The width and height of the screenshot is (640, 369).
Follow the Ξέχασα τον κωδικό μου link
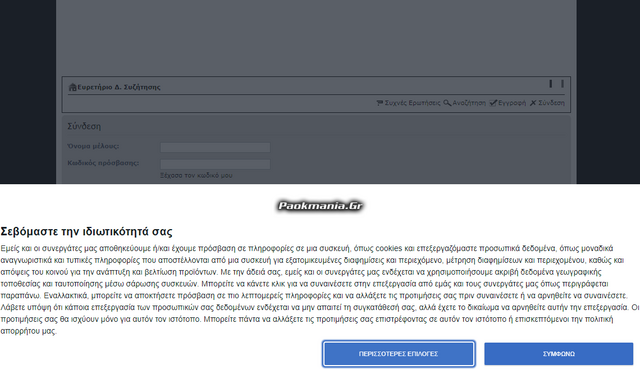tap(196, 175)
